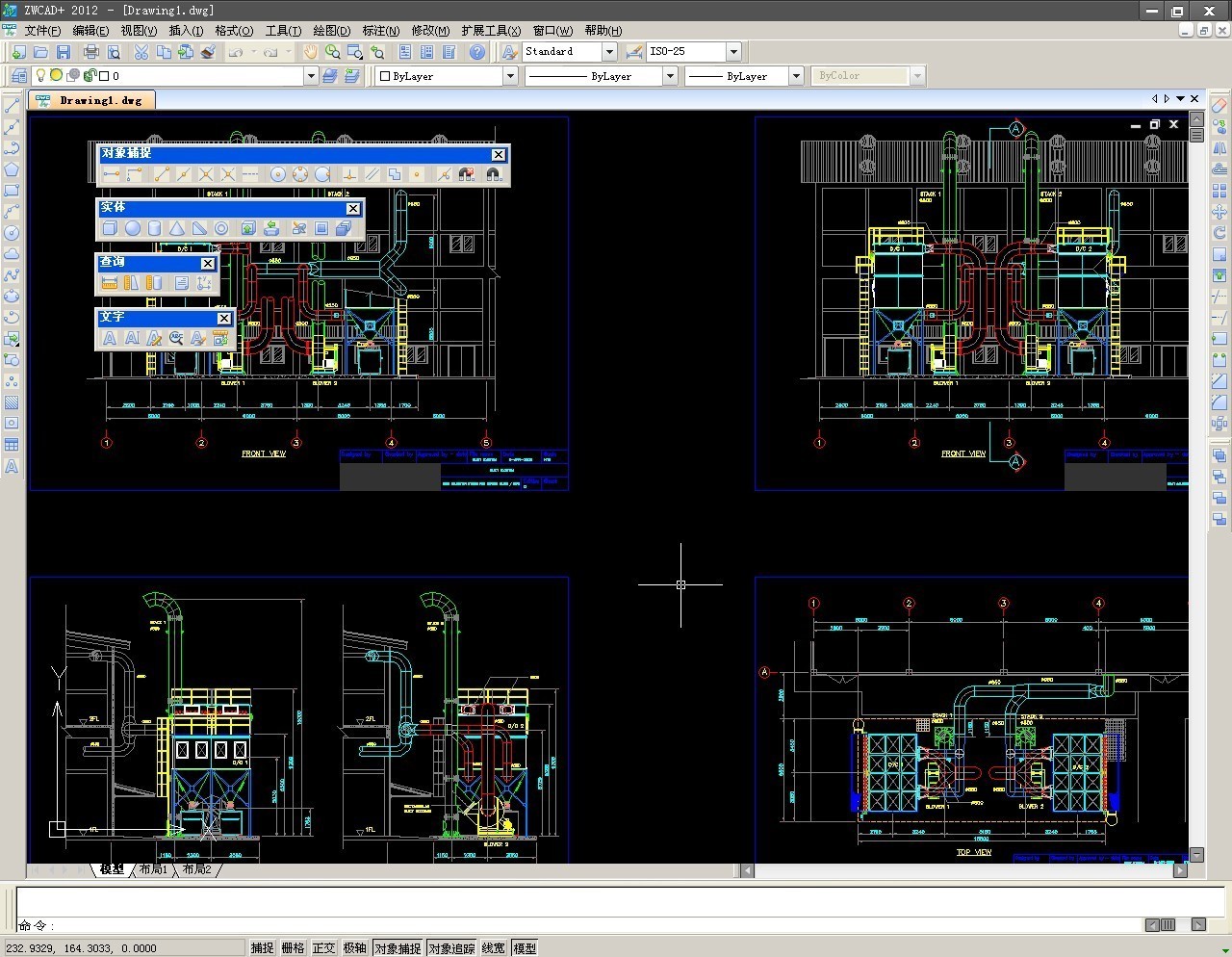
Task: Click the Snap to Center icon
Action: click(x=277, y=174)
